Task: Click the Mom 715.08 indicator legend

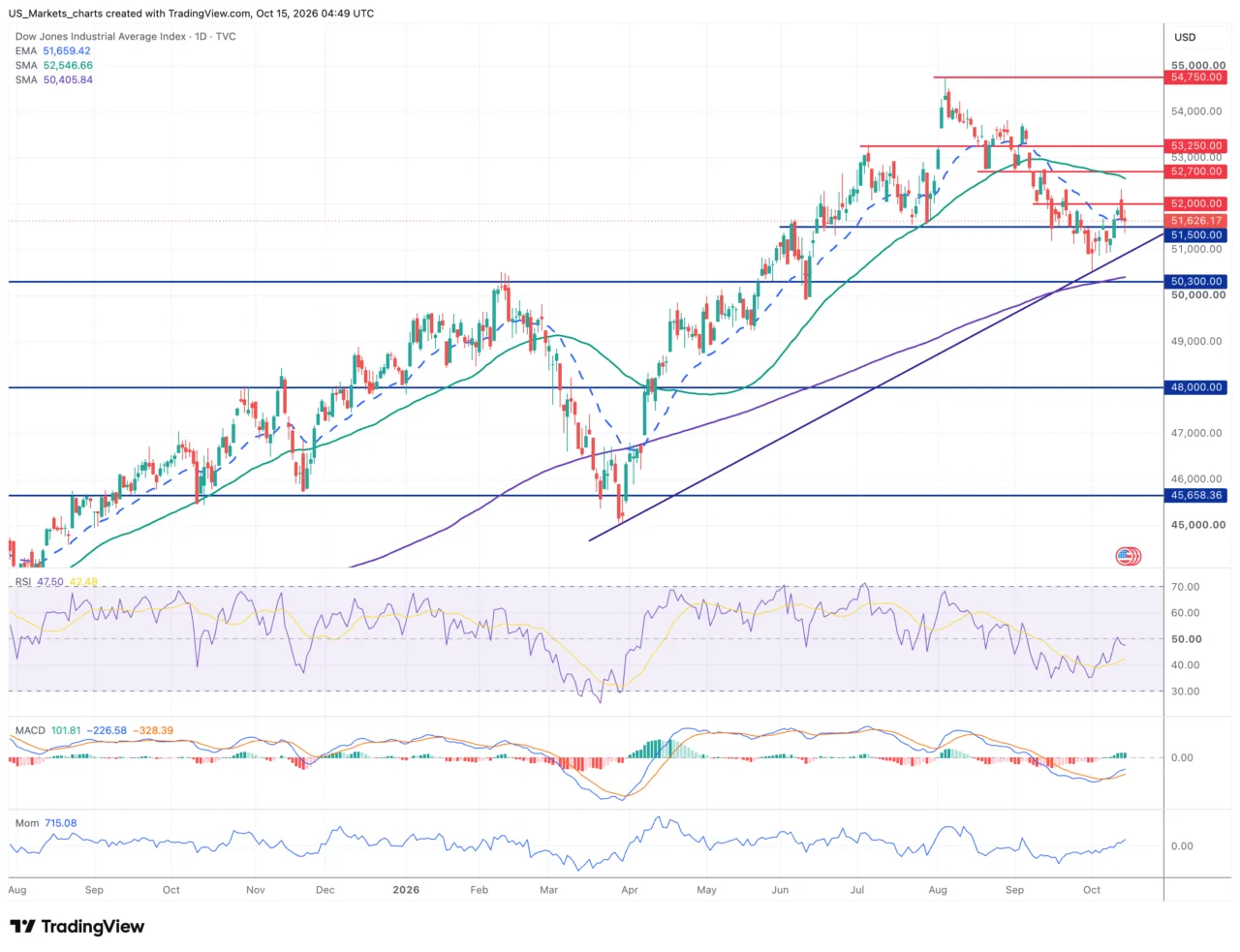Action: coord(46,823)
